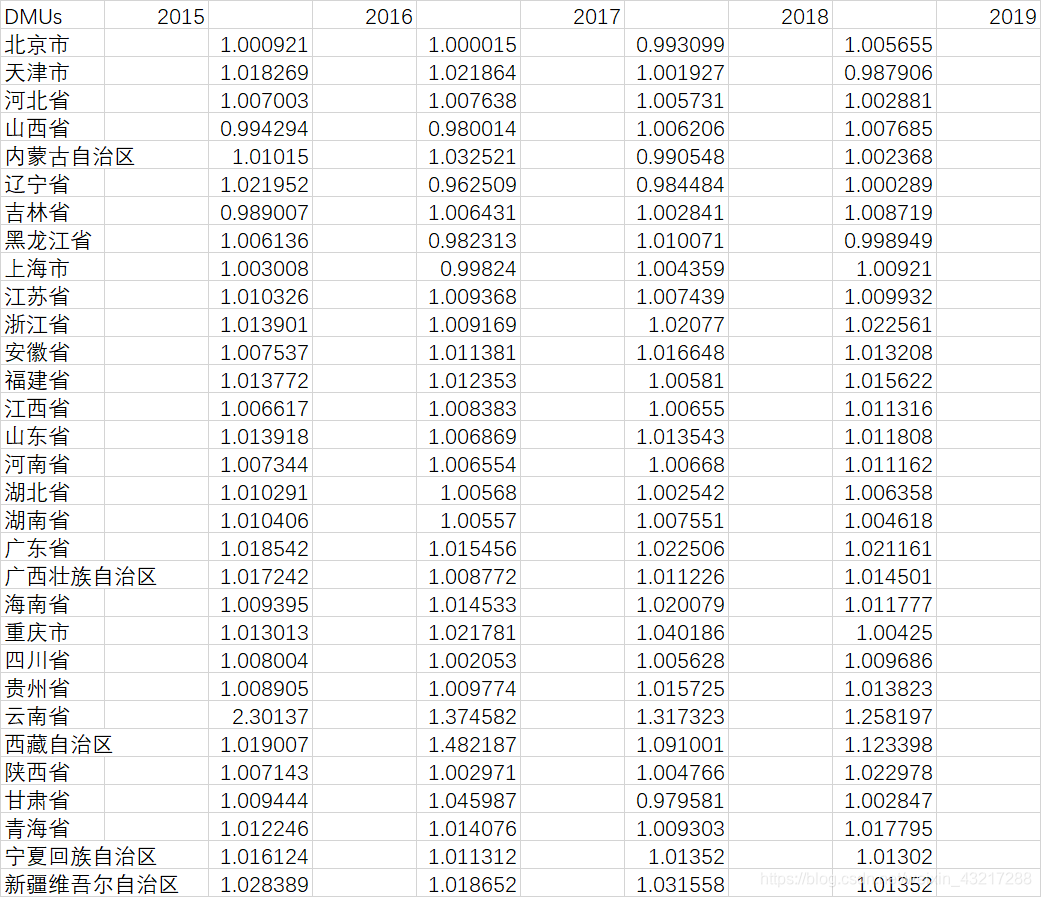1041x897 pixels.
Task: Select the 北京市 row label
Action: coord(52,43)
